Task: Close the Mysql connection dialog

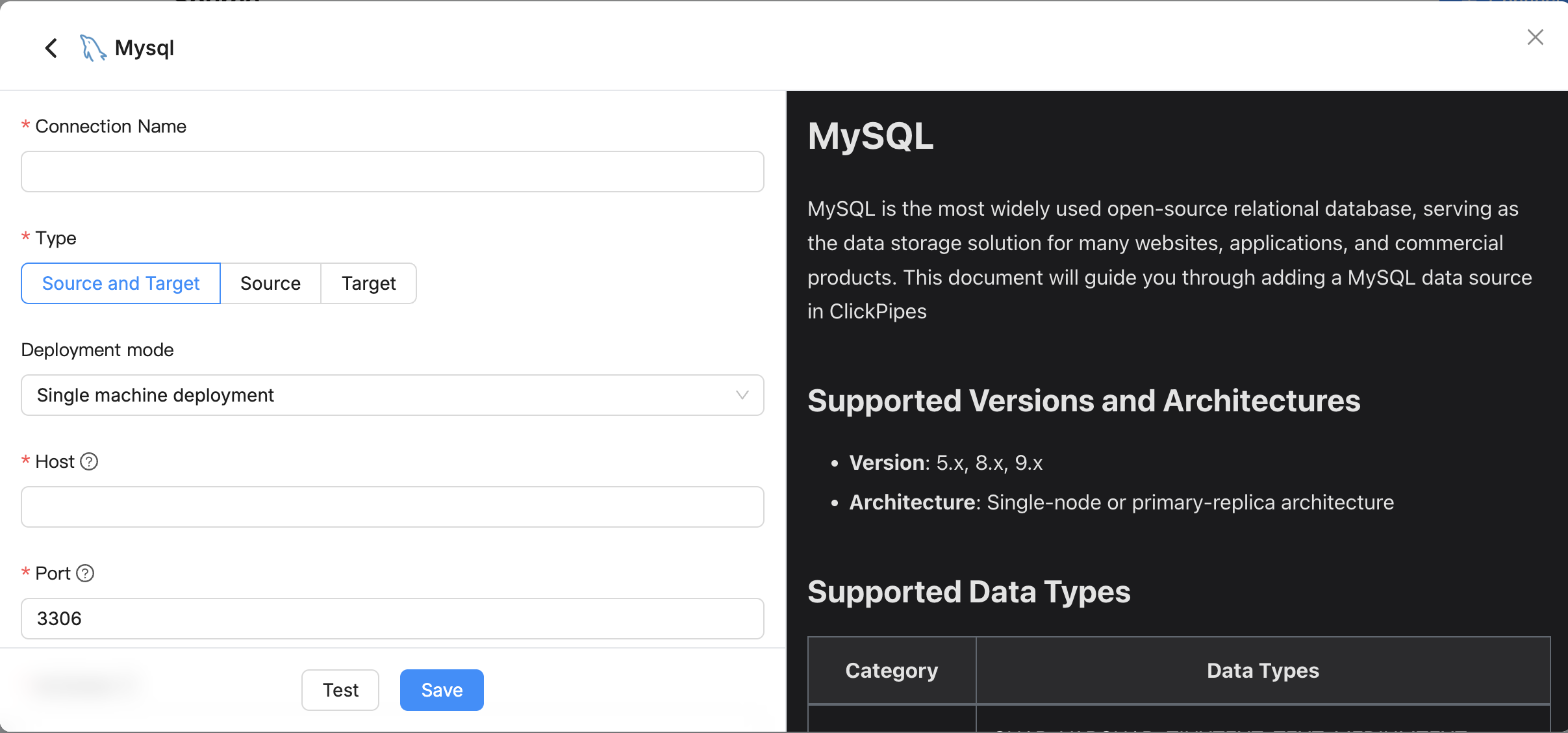Action: tap(1535, 37)
